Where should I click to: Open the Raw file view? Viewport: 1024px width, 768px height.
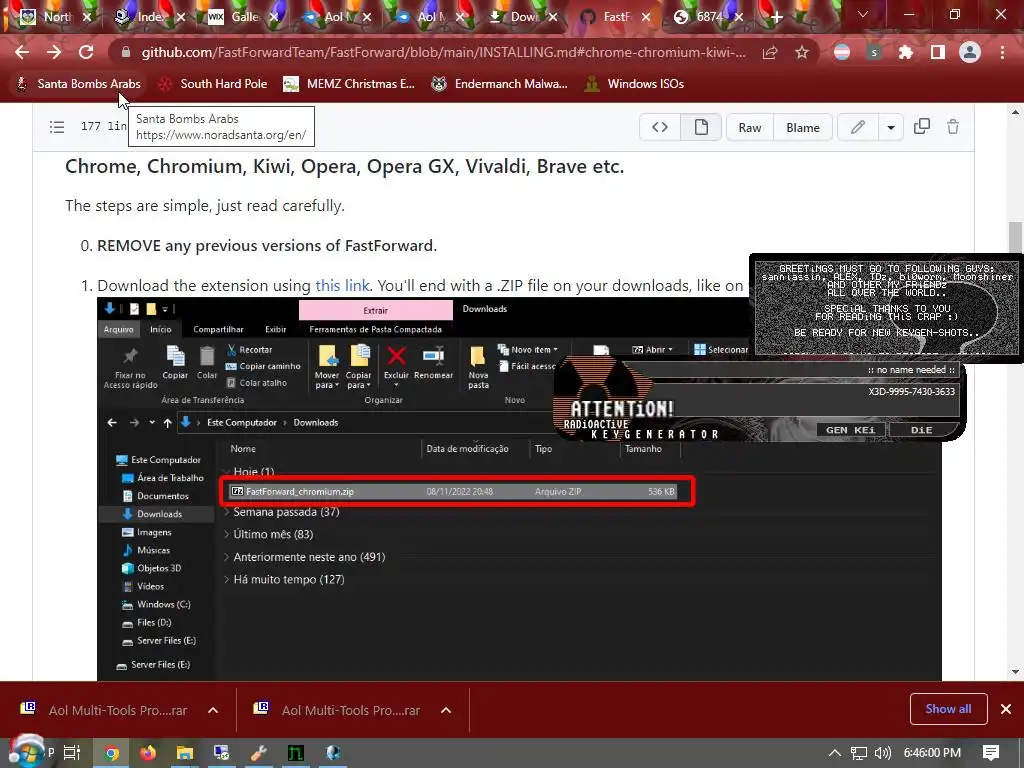pos(750,127)
